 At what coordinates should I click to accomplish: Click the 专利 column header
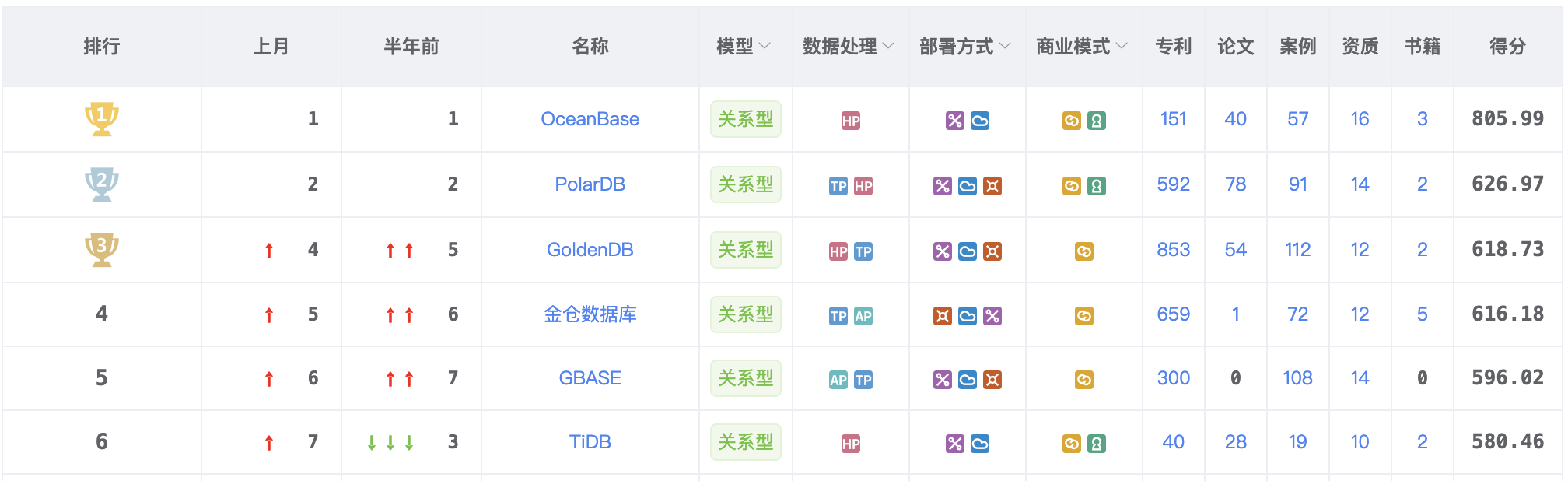click(1173, 47)
